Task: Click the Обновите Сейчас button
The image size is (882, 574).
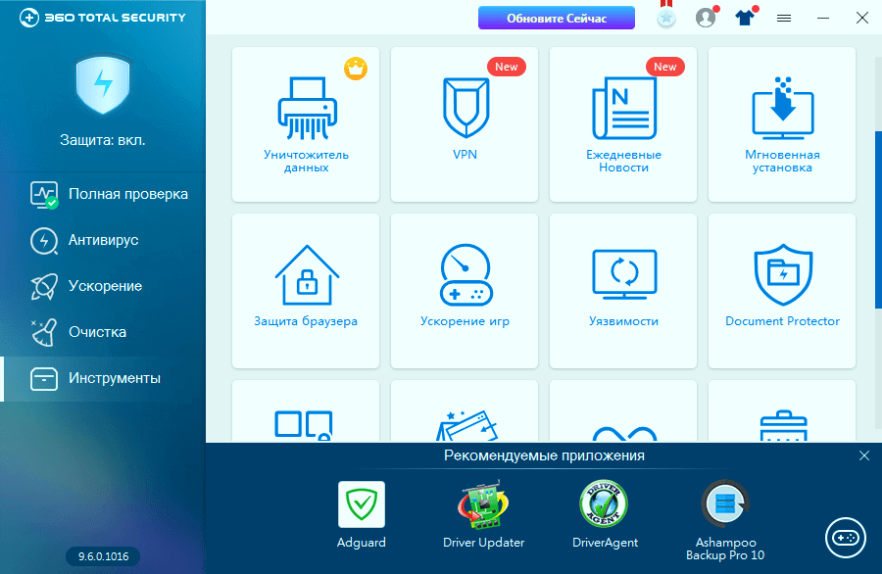Action: coord(556,18)
